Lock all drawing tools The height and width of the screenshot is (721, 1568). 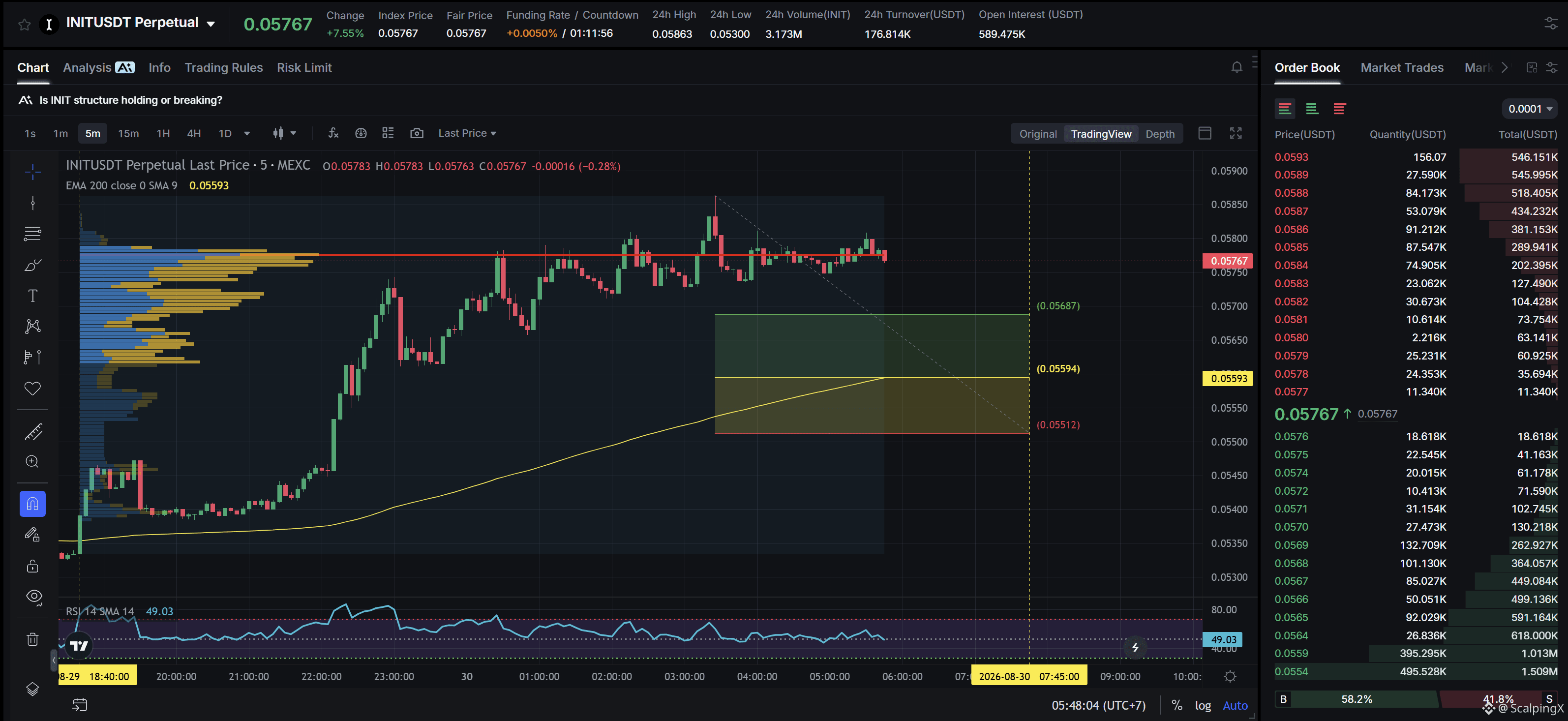[x=33, y=566]
